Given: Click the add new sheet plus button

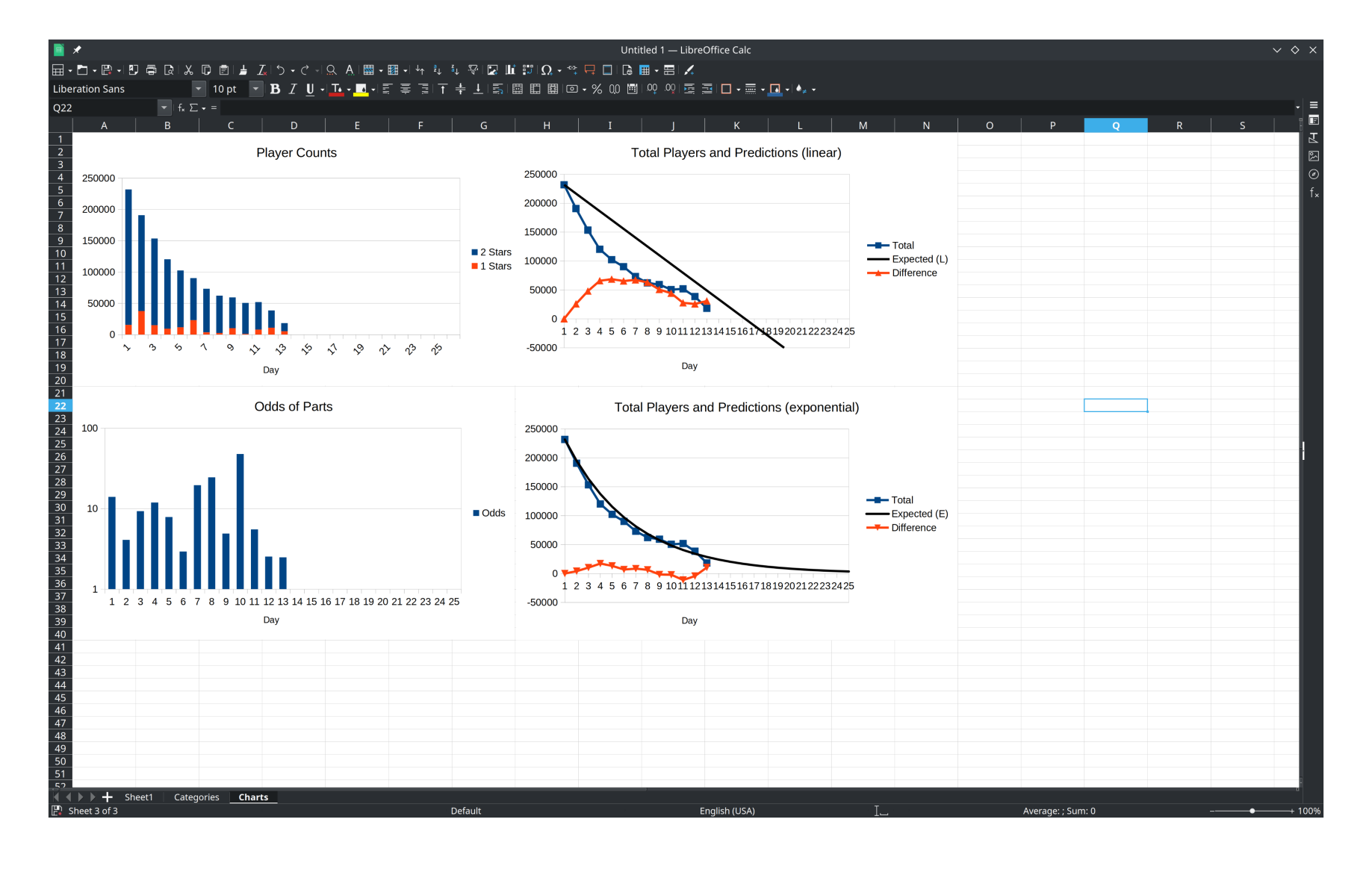Looking at the screenshot, I should pos(107,797).
